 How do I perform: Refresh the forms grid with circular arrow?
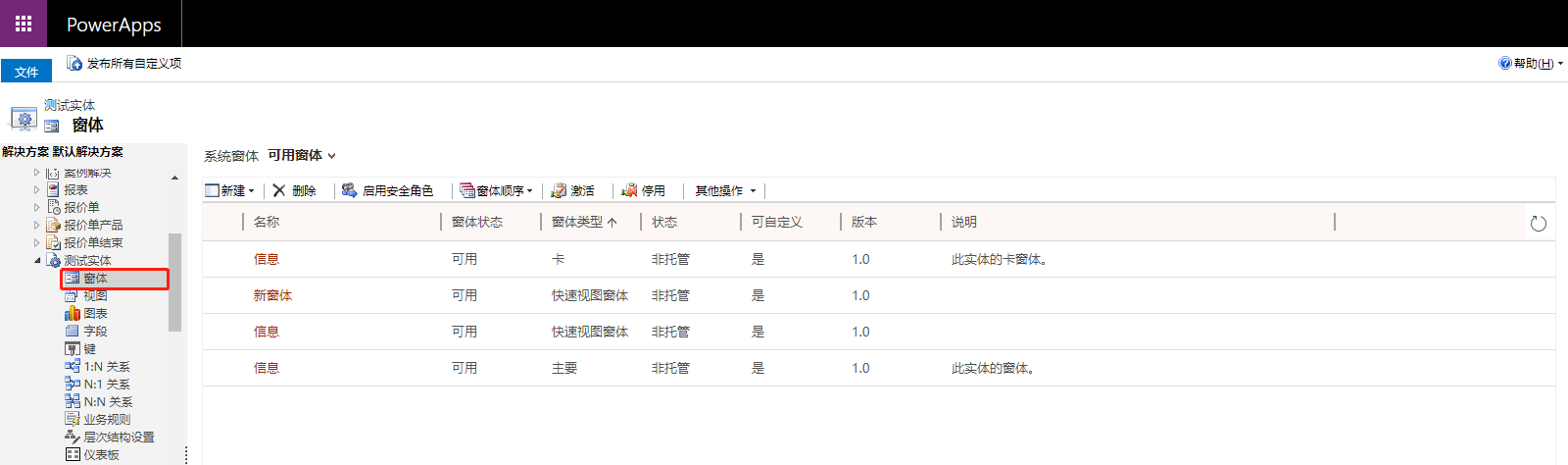1539,224
